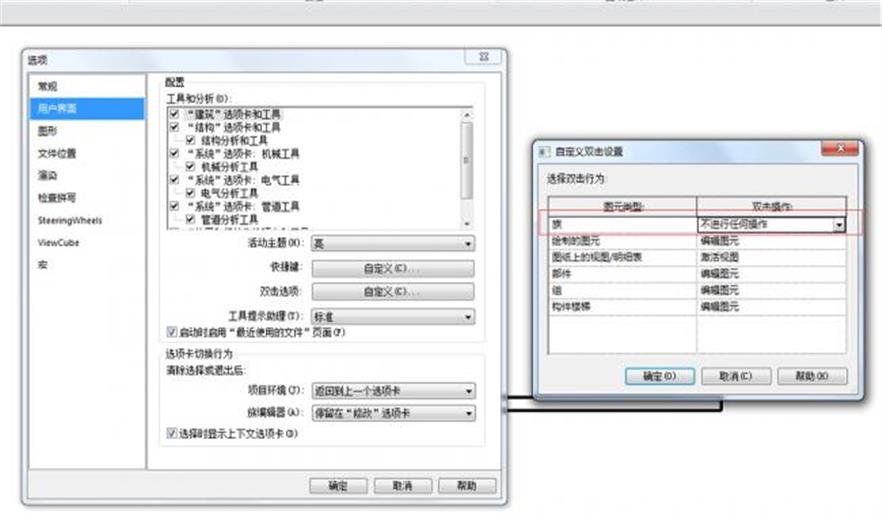Close the 自定义双击设置 dialog with X
Screen dimensions: 882x526
840,150
